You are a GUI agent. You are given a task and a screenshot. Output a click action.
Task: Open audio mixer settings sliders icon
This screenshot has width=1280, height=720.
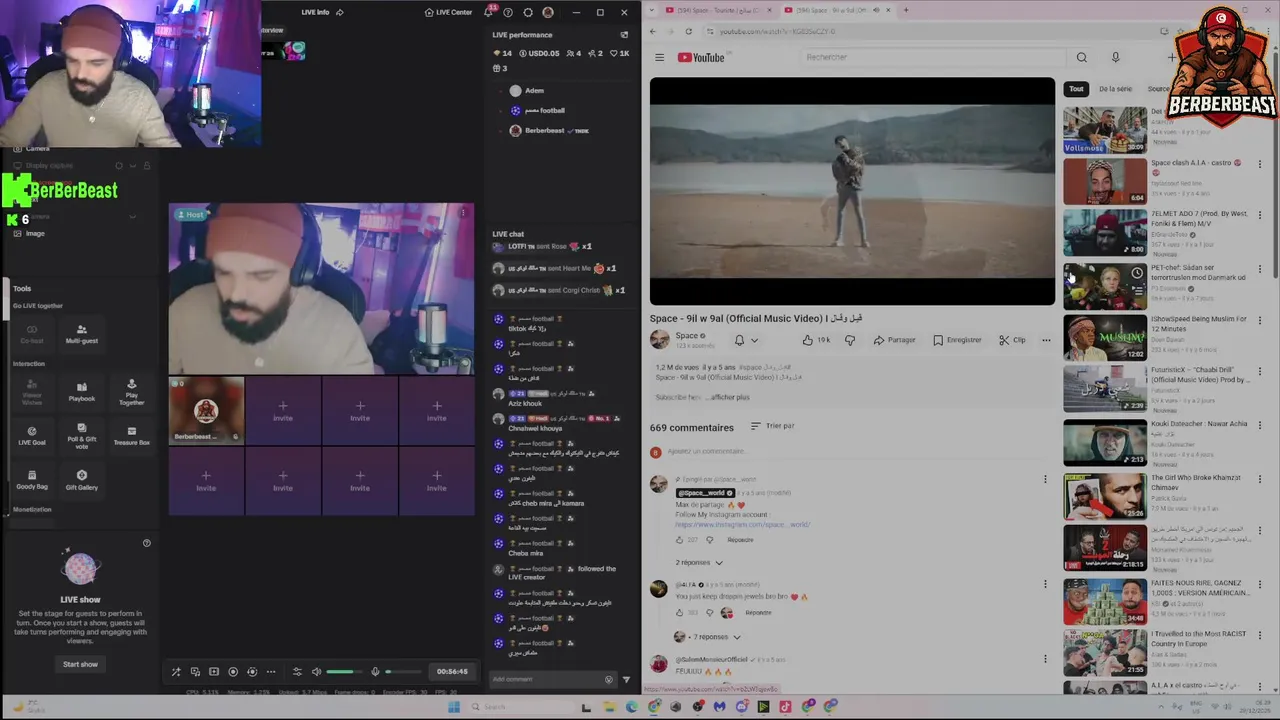(x=297, y=672)
